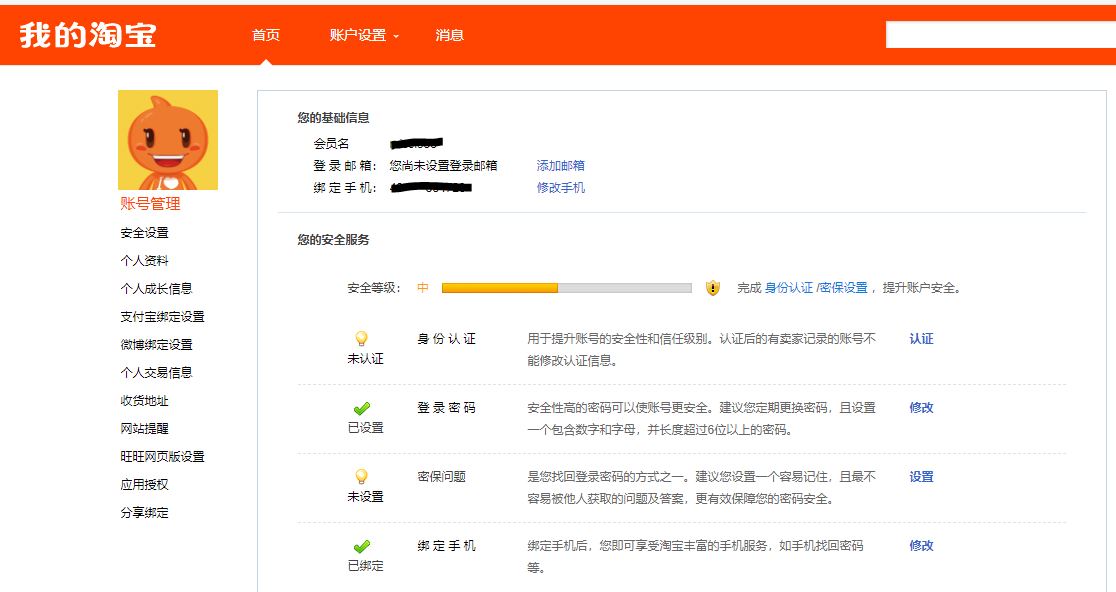This screenshot has width=1116, height=592.
Task: Click the green checkmark beside 绑定手机
Action: 362,546
